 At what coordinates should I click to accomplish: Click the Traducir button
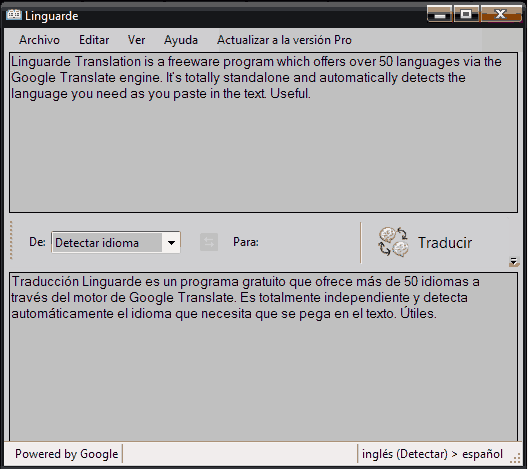pos(425,242)
